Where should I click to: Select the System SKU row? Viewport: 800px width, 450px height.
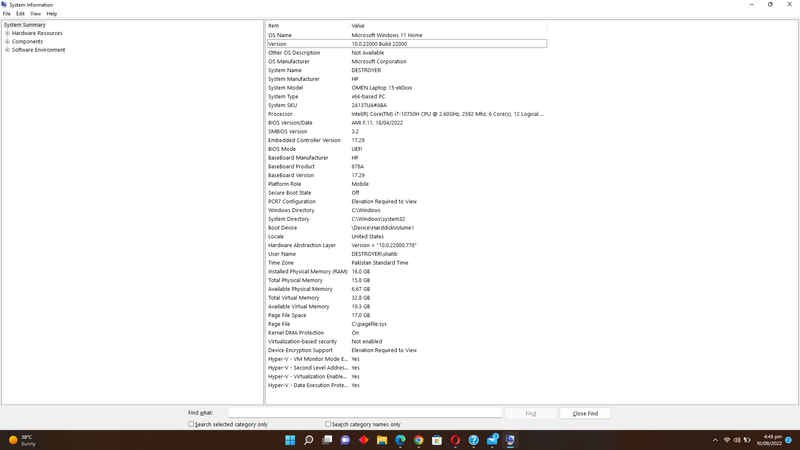[407, 105]
